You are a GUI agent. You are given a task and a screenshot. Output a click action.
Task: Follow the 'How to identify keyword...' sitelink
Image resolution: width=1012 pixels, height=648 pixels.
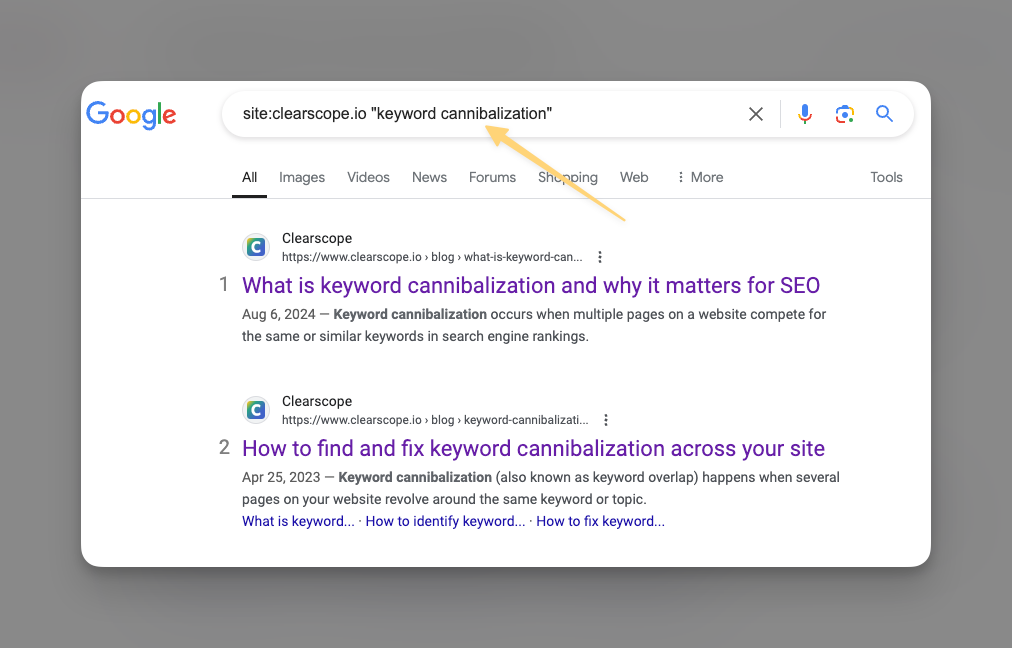pos(445,521)
